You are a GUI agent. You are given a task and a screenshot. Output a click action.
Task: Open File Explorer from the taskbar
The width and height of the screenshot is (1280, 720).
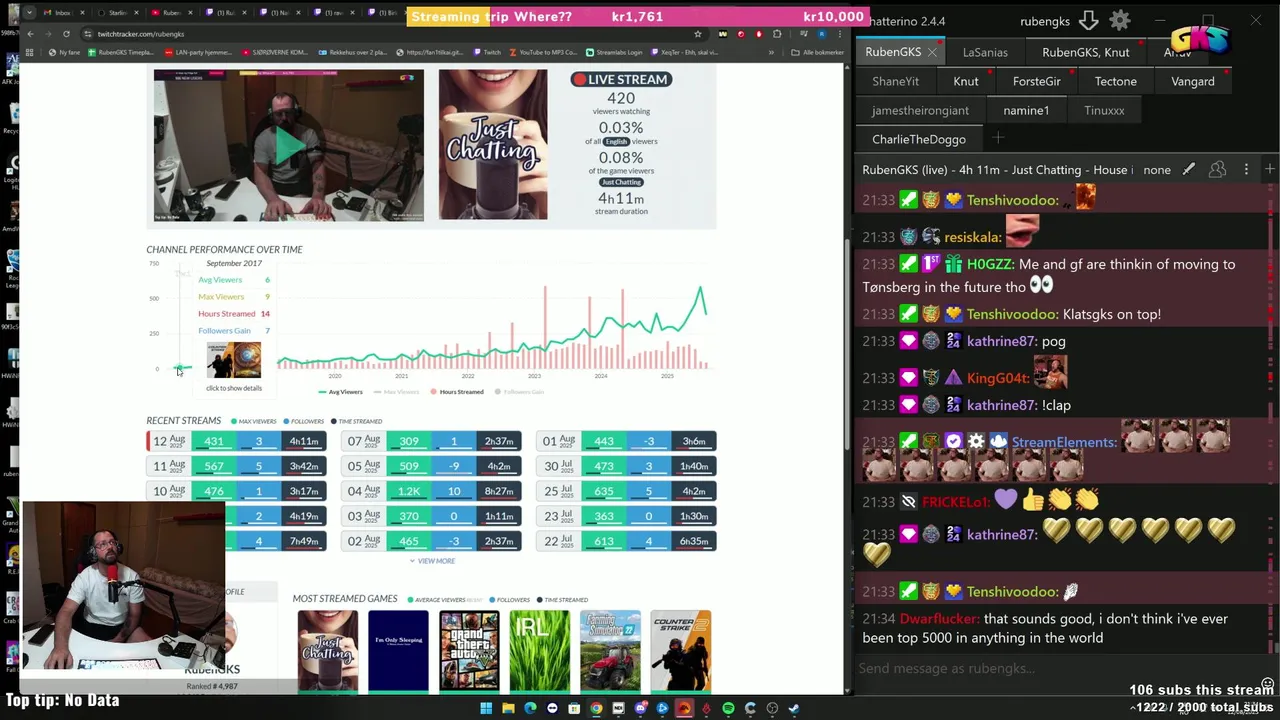click(508, 708)
